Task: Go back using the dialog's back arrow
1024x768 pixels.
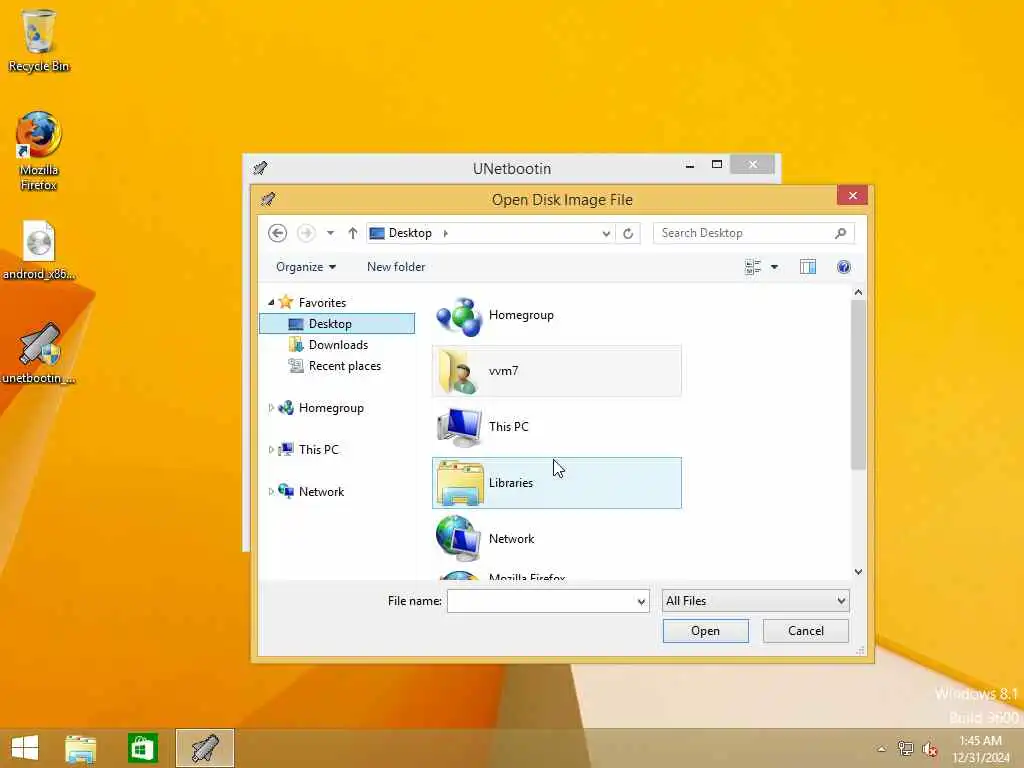Action: click(278, 233)
